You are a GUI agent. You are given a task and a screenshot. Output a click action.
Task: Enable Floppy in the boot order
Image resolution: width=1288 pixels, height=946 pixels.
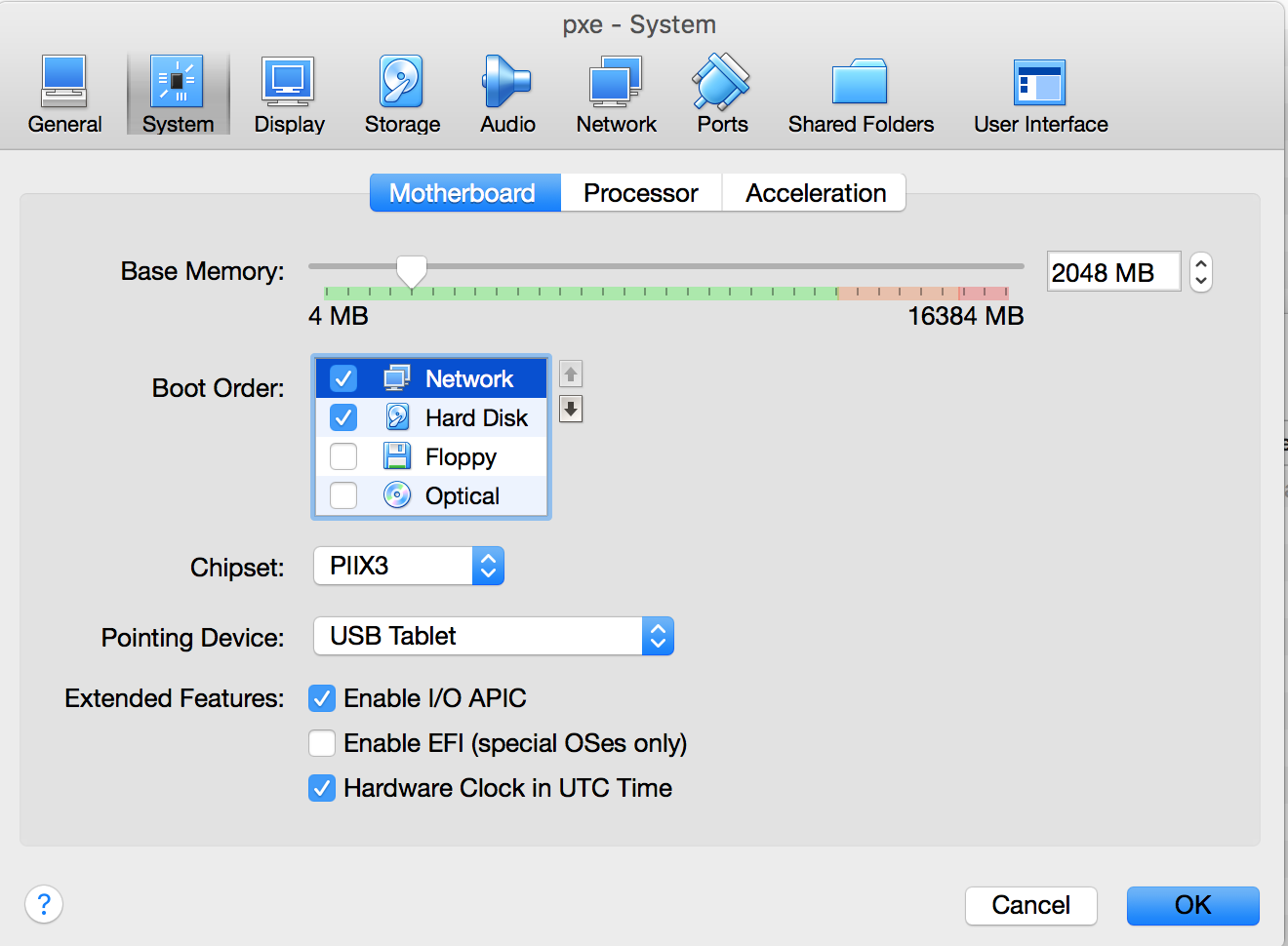343,456
